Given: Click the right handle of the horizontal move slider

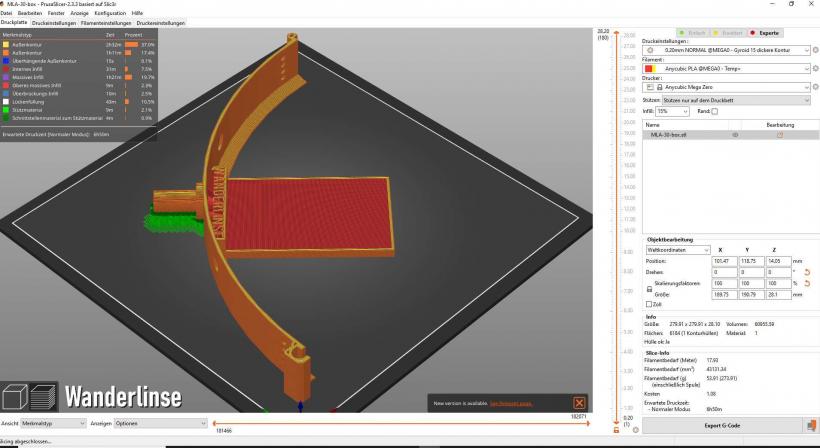Looking at the screenshot, I should (x=588, y=423).
